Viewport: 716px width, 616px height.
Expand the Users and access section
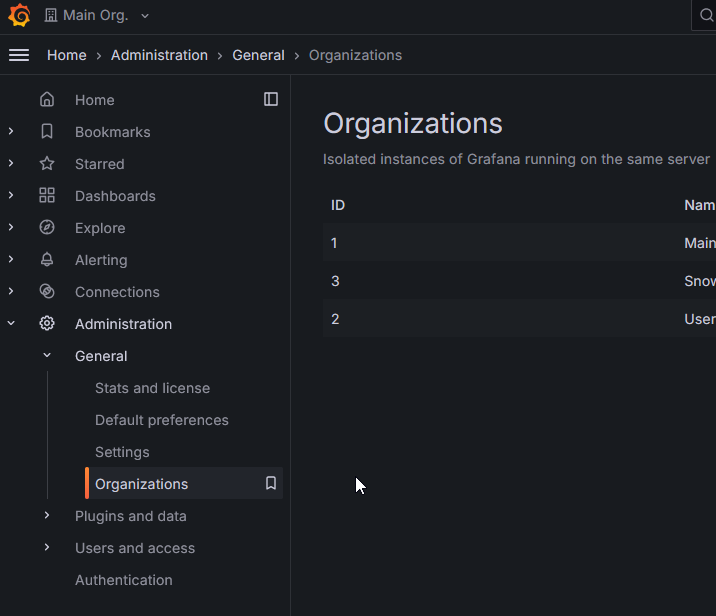pos(47,548)
